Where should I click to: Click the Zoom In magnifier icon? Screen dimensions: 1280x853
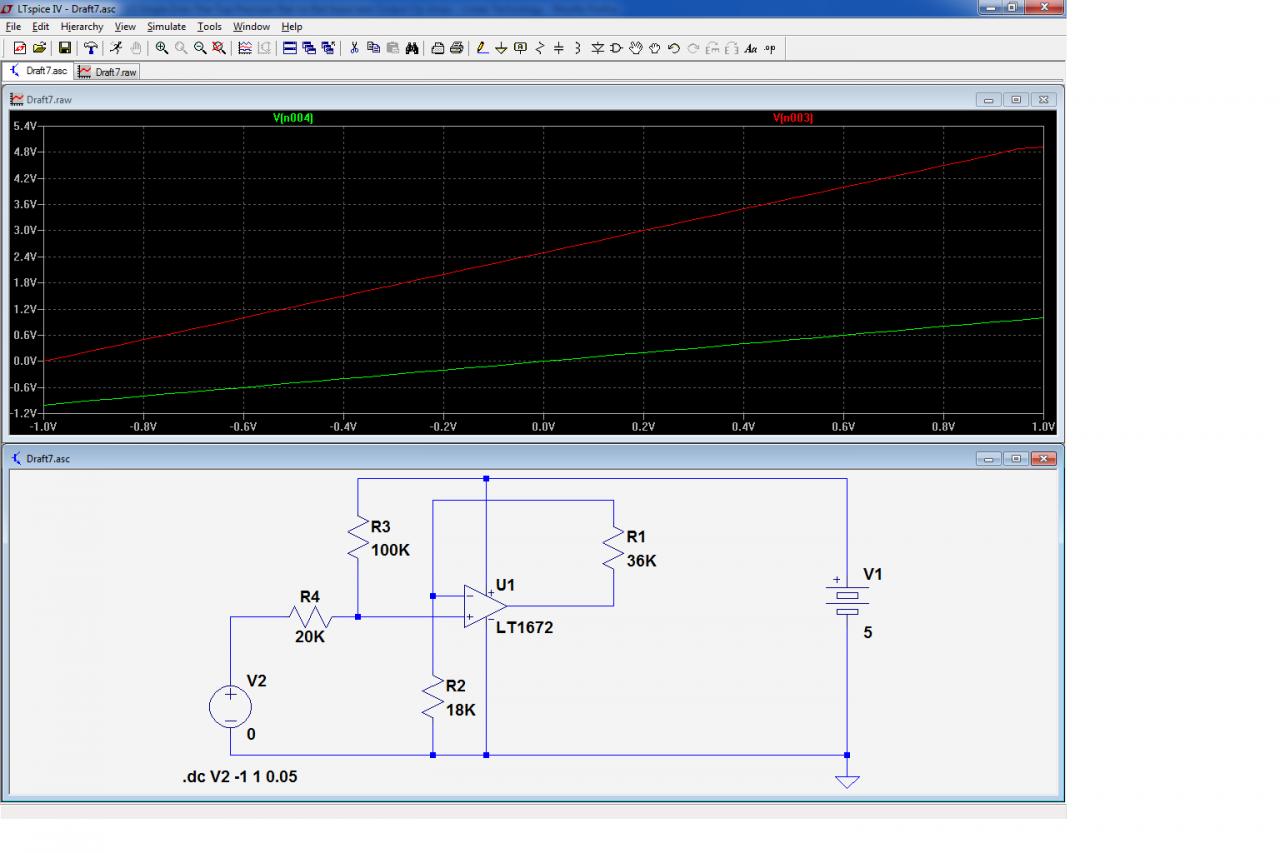click(x=162, y=48)
